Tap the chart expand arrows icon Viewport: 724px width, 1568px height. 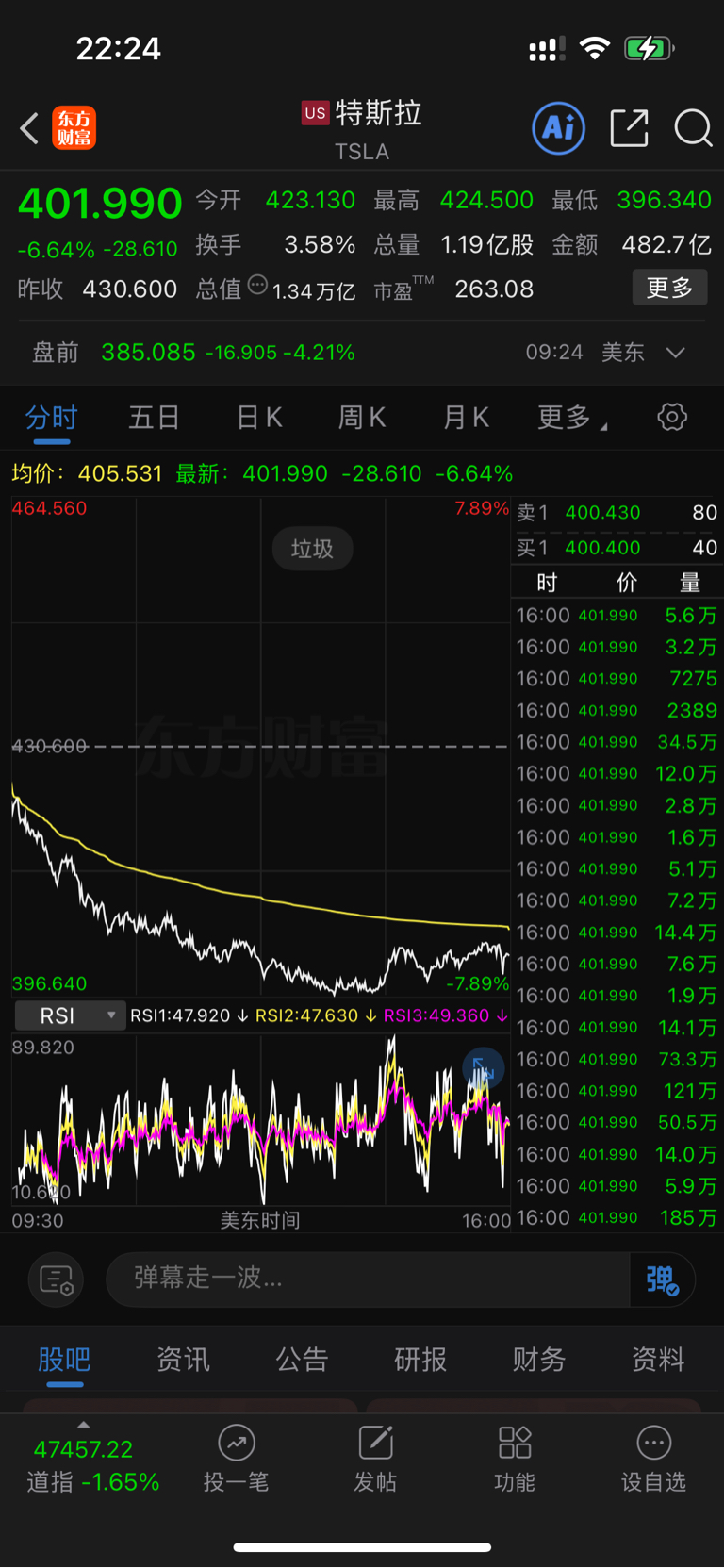pyautogui.click(x=484, y=1069)
